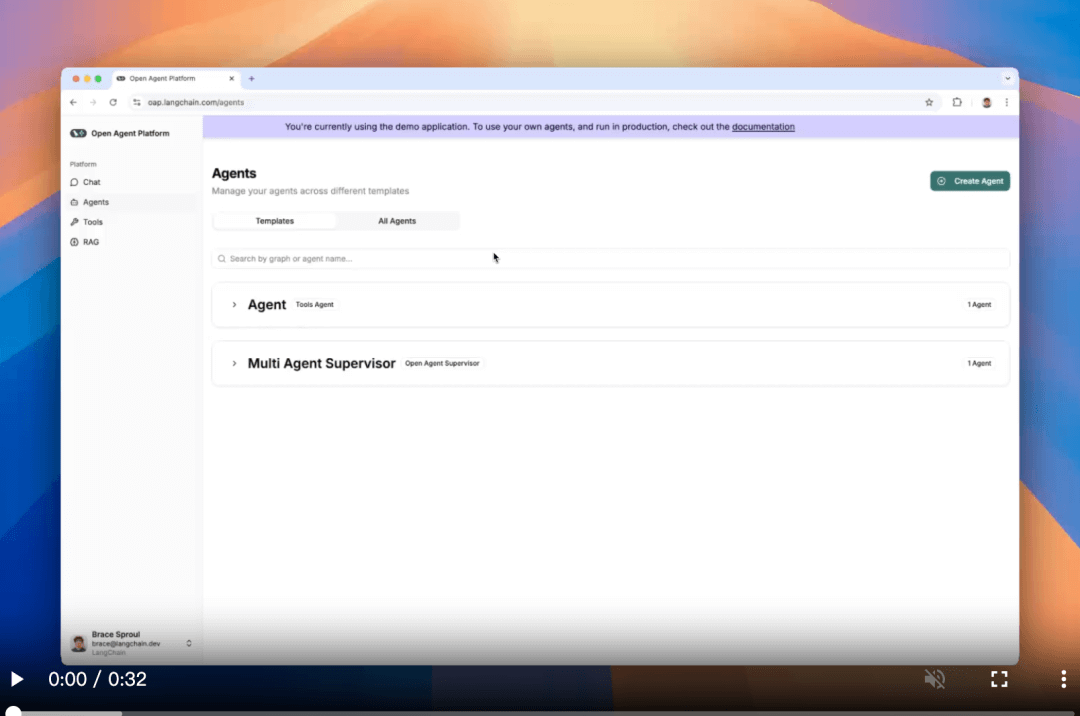This screenshot has width=1080, height=716.
Task: Open Chat in the sidebar
Action: point(91,182)
